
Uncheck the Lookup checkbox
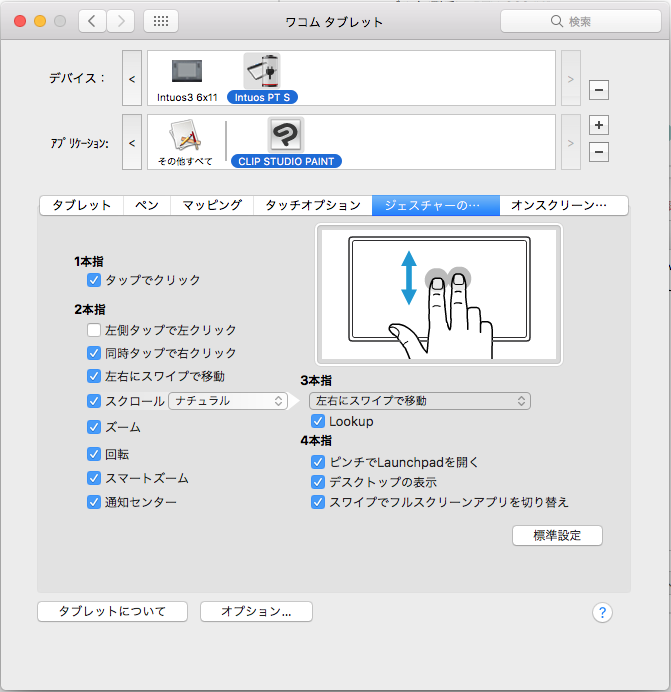pos(318,422)
